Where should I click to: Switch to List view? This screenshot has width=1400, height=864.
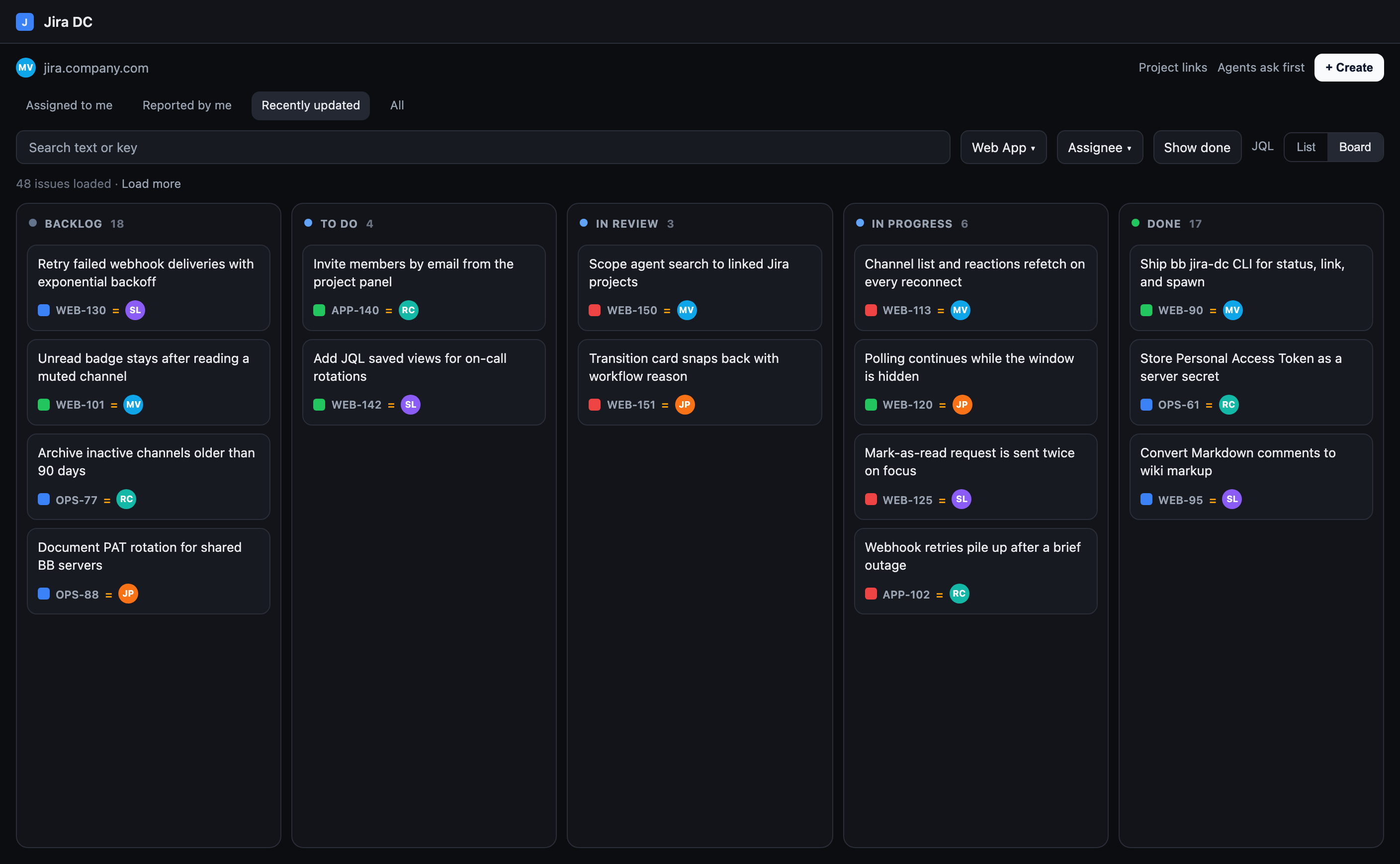[1306, 148]
